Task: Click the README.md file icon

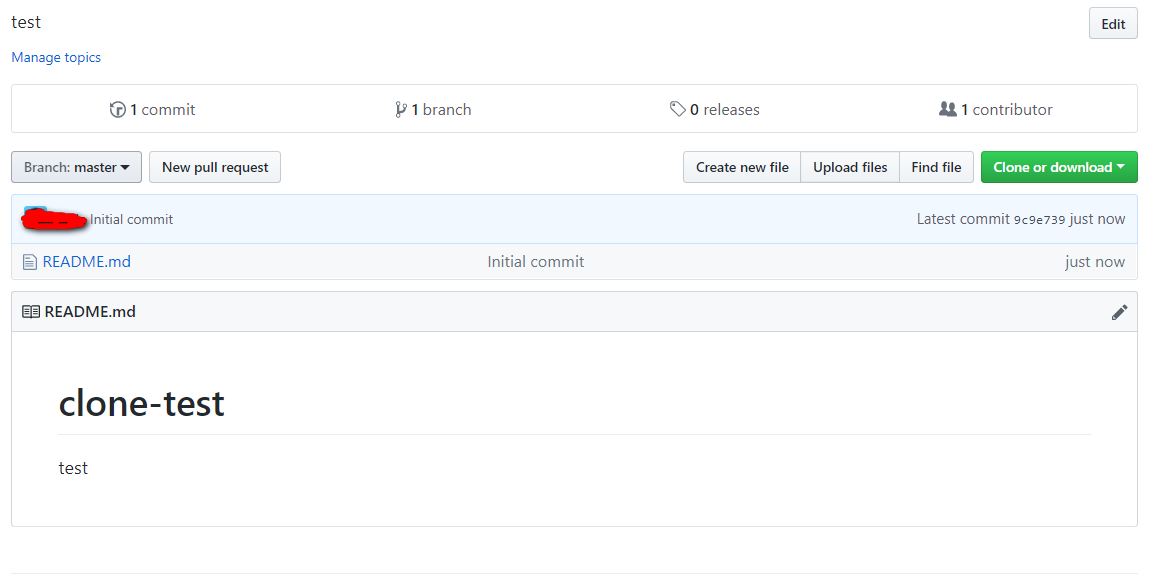Action: click(30, 262)
